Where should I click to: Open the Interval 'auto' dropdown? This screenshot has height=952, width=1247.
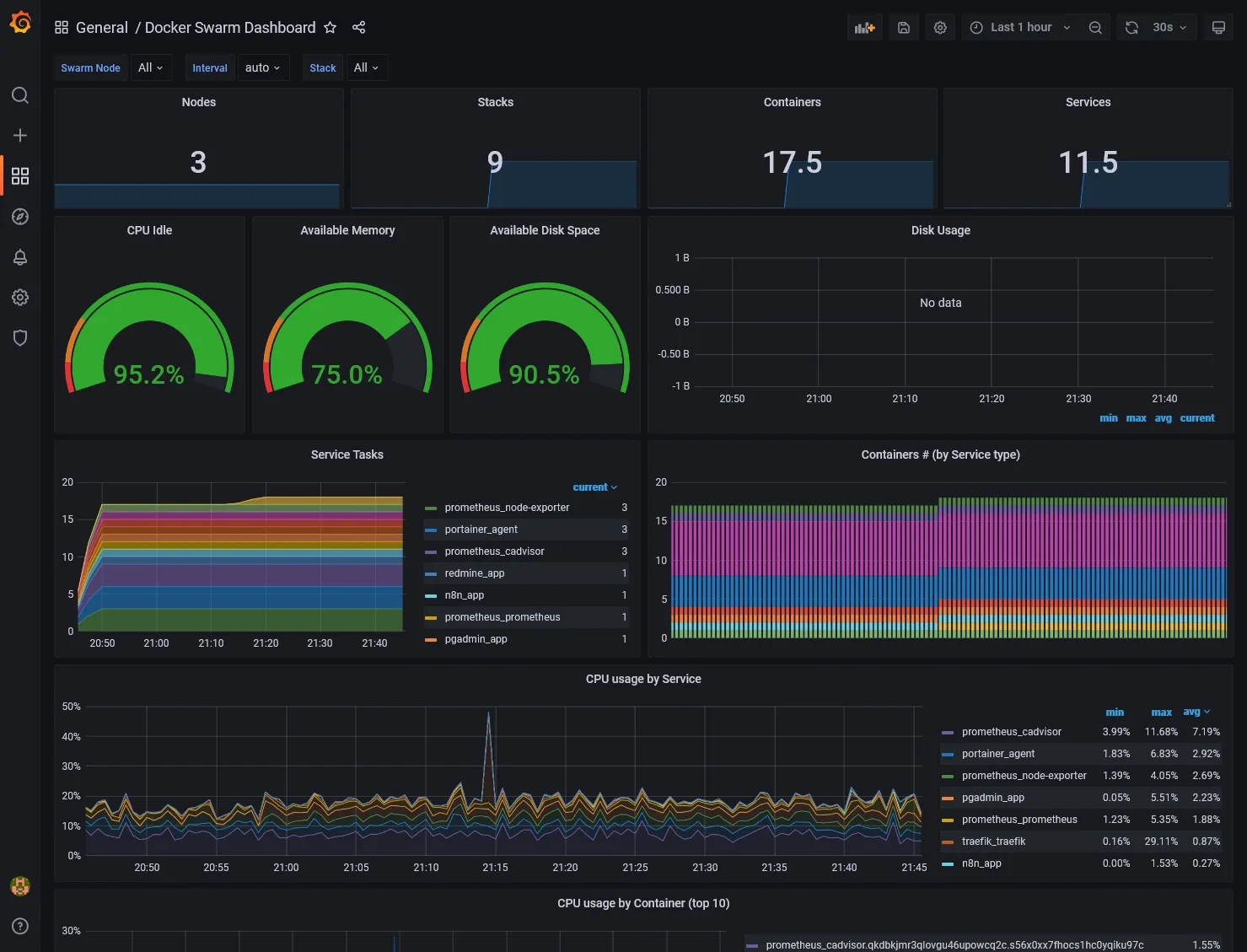pos(263,67)
